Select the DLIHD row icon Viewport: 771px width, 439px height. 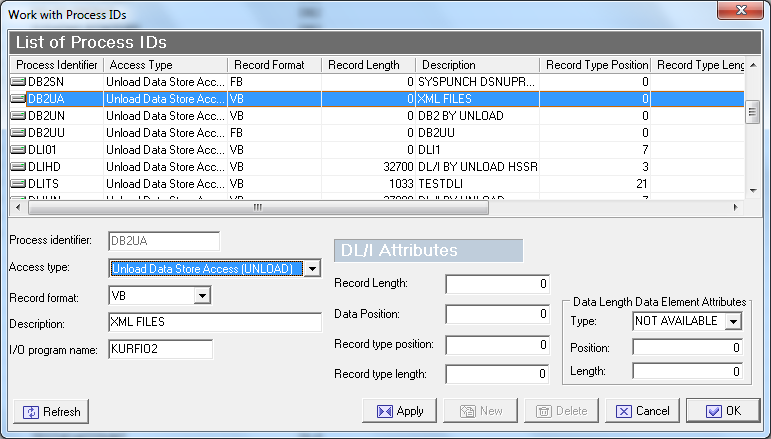[18, 167]
